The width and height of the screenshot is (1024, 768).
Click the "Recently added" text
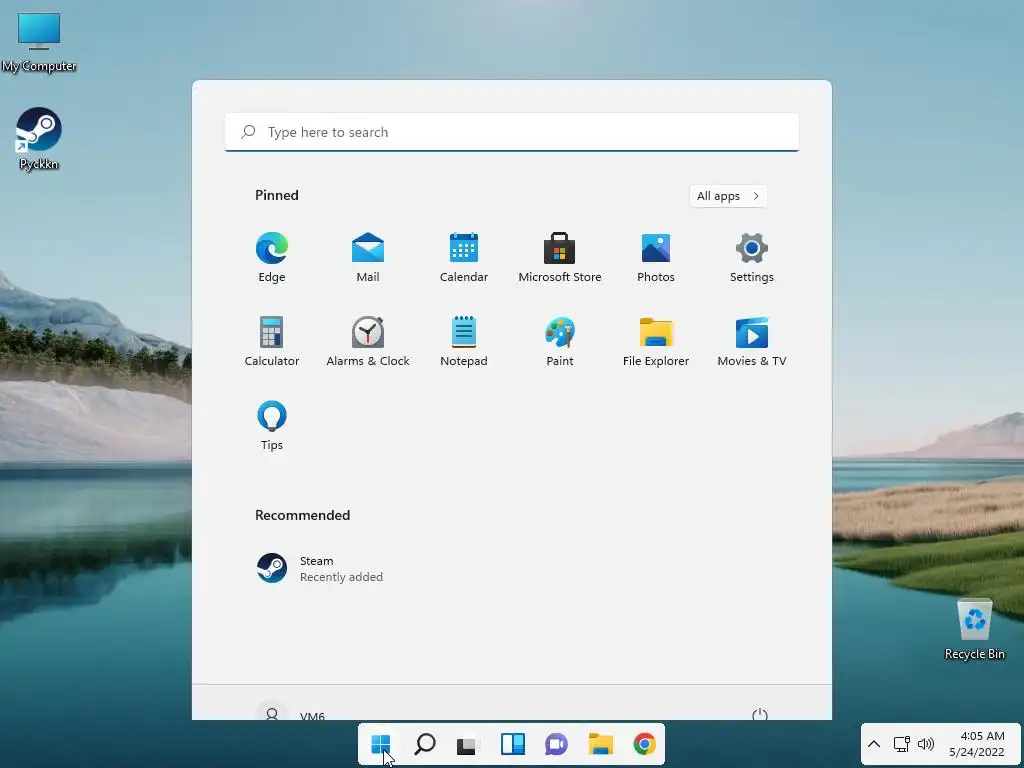pos(341,577)
